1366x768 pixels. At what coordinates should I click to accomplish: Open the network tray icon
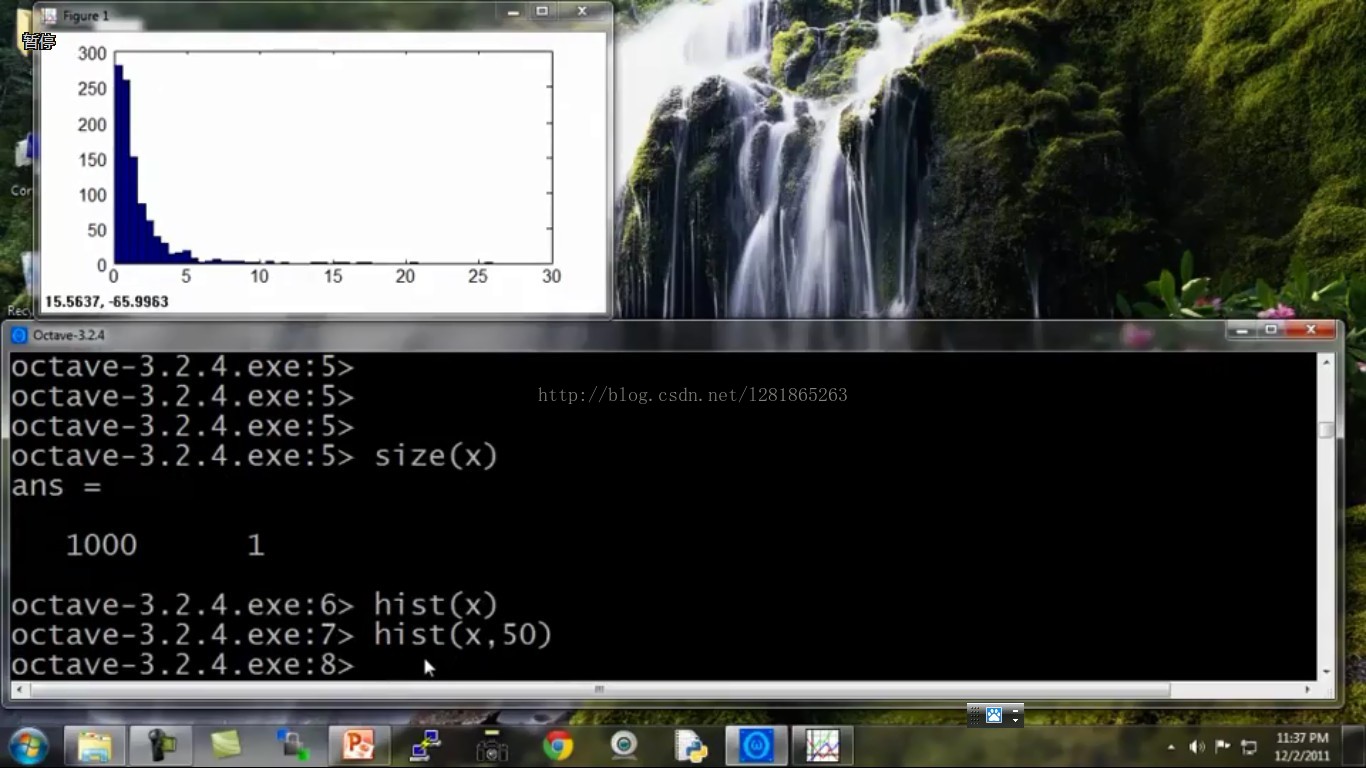point(1249,747)
